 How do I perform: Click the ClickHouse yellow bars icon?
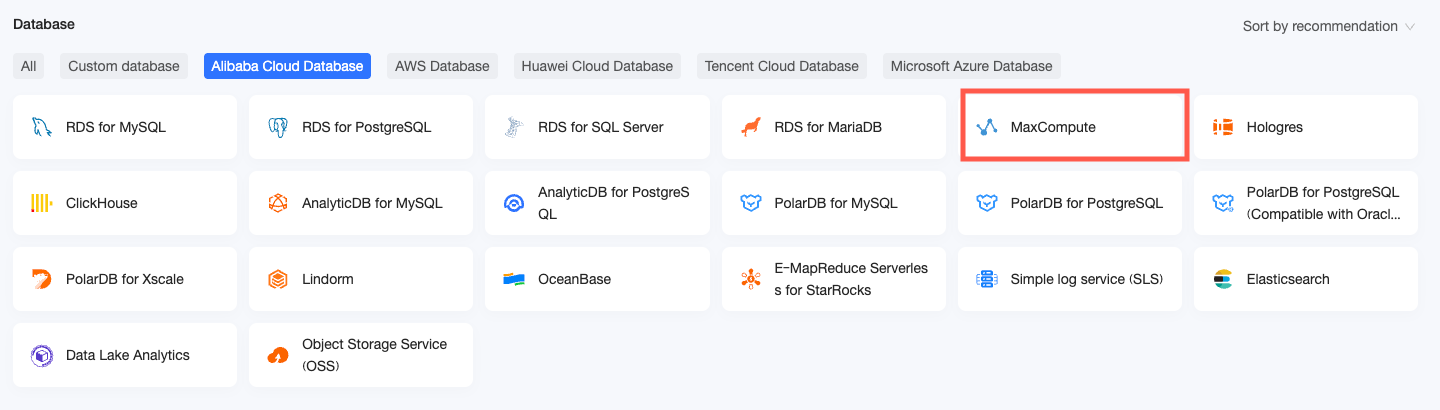(41, 203)
